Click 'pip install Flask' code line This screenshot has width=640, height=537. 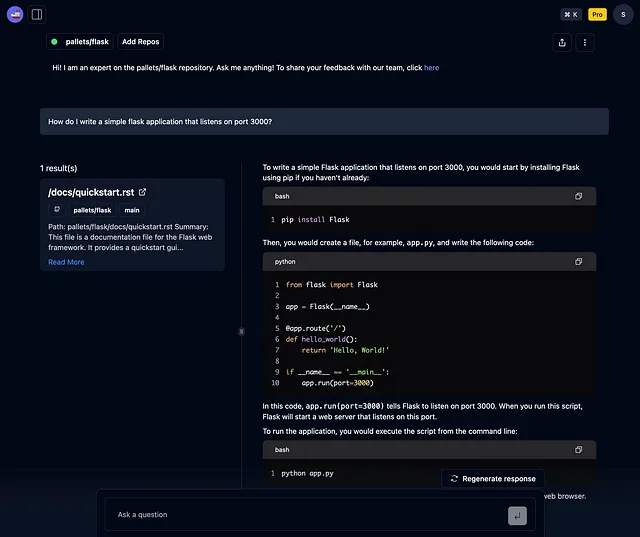pos(315,220)
